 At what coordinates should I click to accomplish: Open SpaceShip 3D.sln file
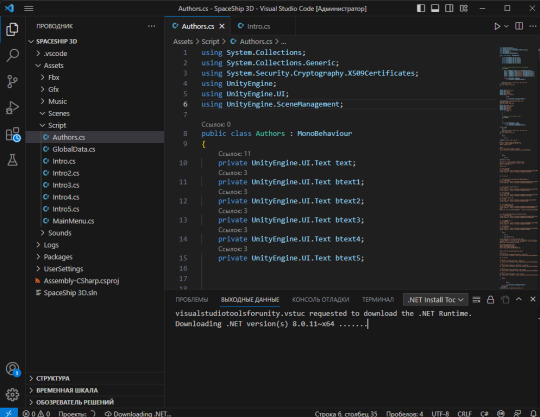pyautogui.click(x=95, y=293)
